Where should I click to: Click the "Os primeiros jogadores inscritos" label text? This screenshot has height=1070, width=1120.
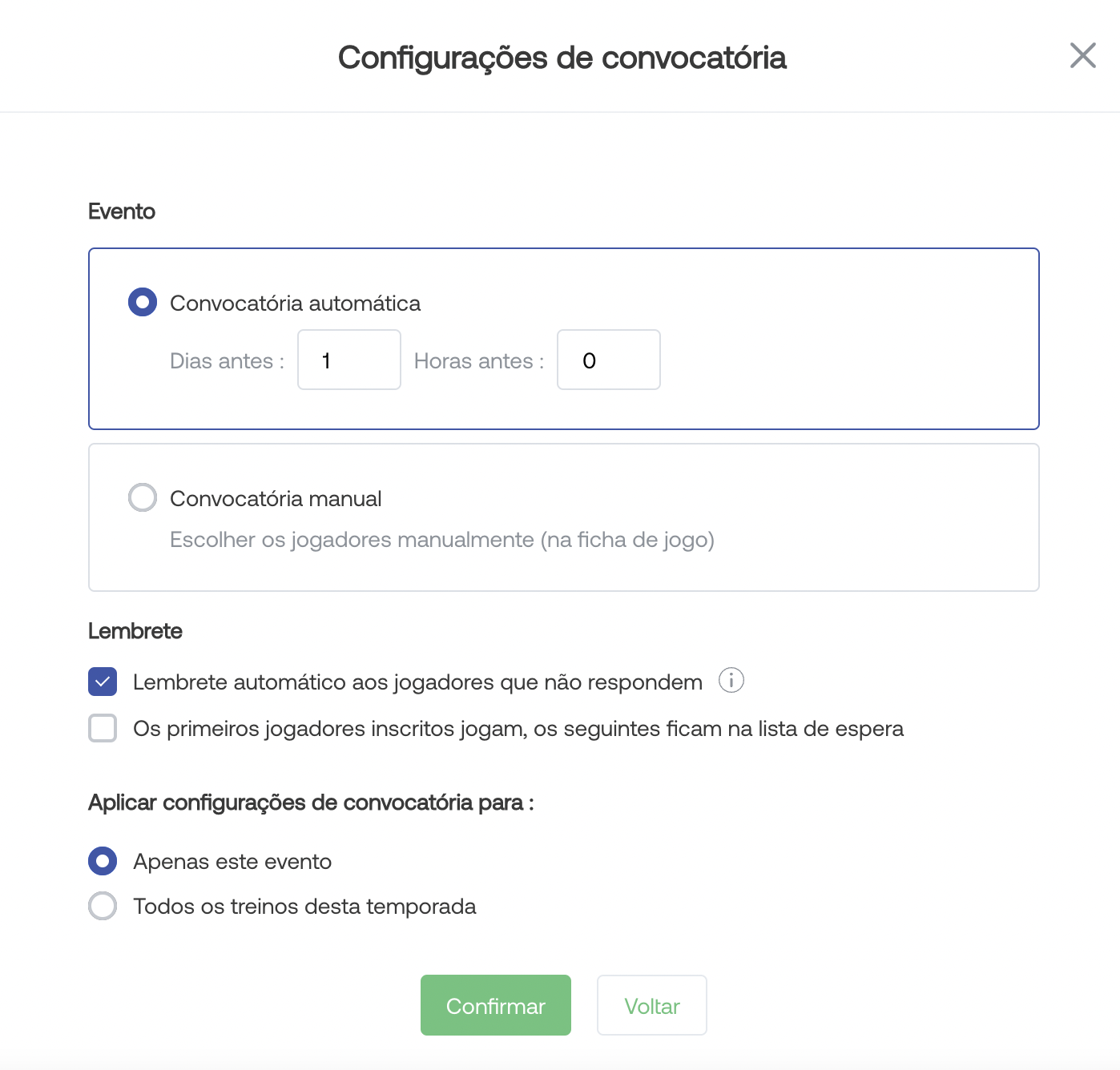click(518, 729)
